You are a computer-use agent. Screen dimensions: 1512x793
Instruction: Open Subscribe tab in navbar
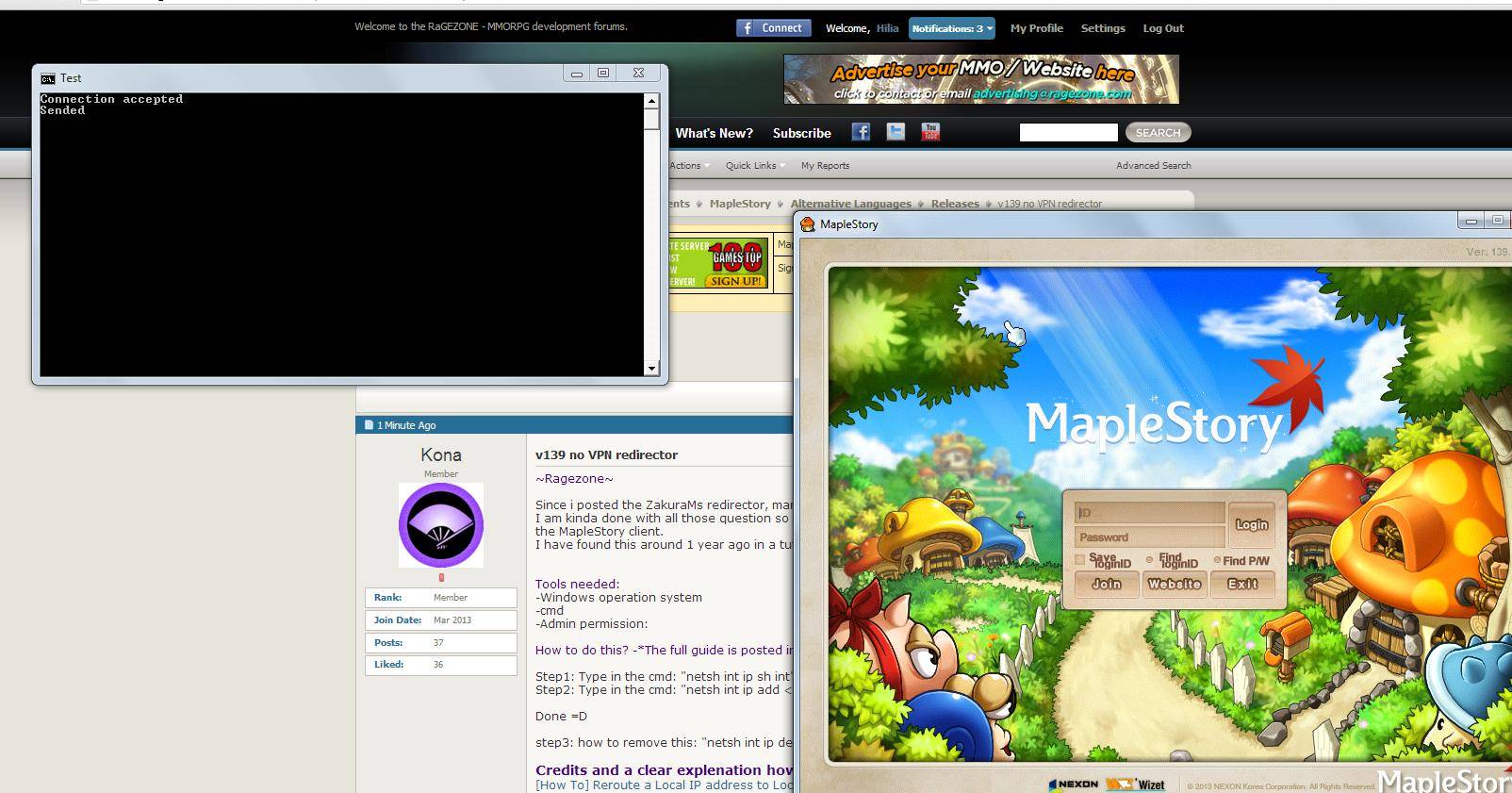coord(802,133)
